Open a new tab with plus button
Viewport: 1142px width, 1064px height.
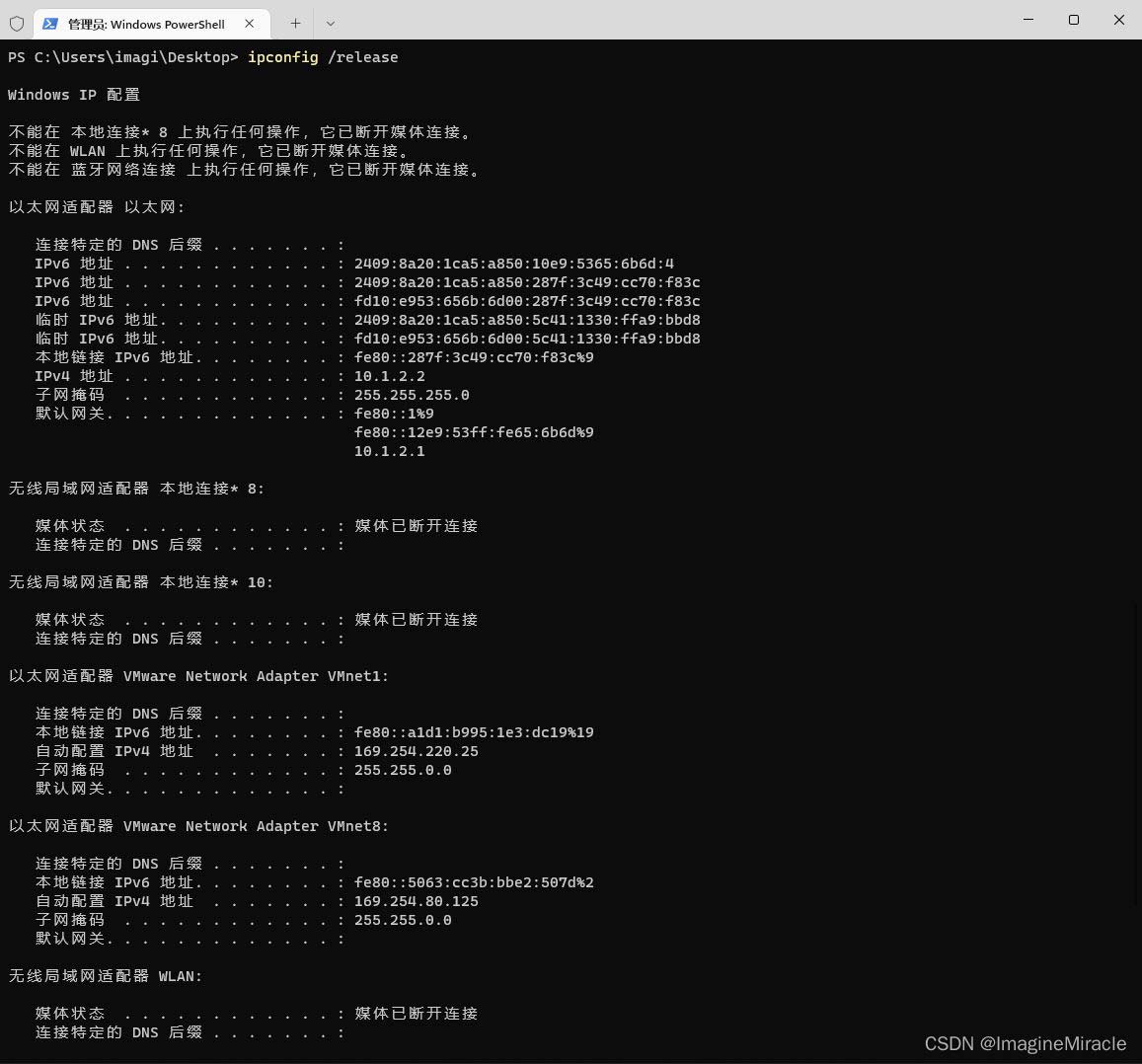295,23
